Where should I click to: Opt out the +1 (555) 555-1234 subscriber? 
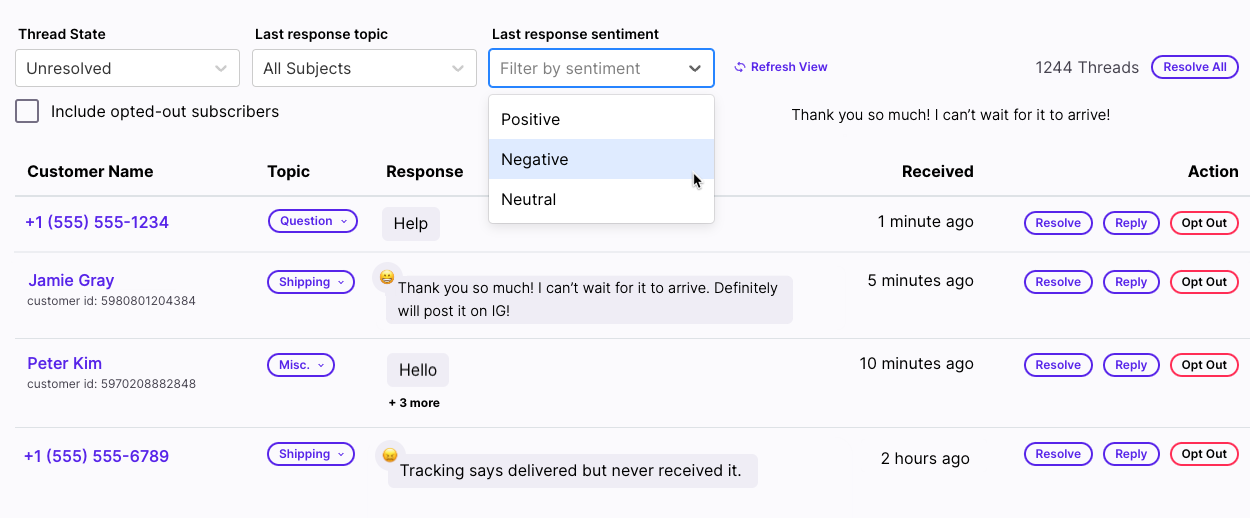[x=1204, y=223]
